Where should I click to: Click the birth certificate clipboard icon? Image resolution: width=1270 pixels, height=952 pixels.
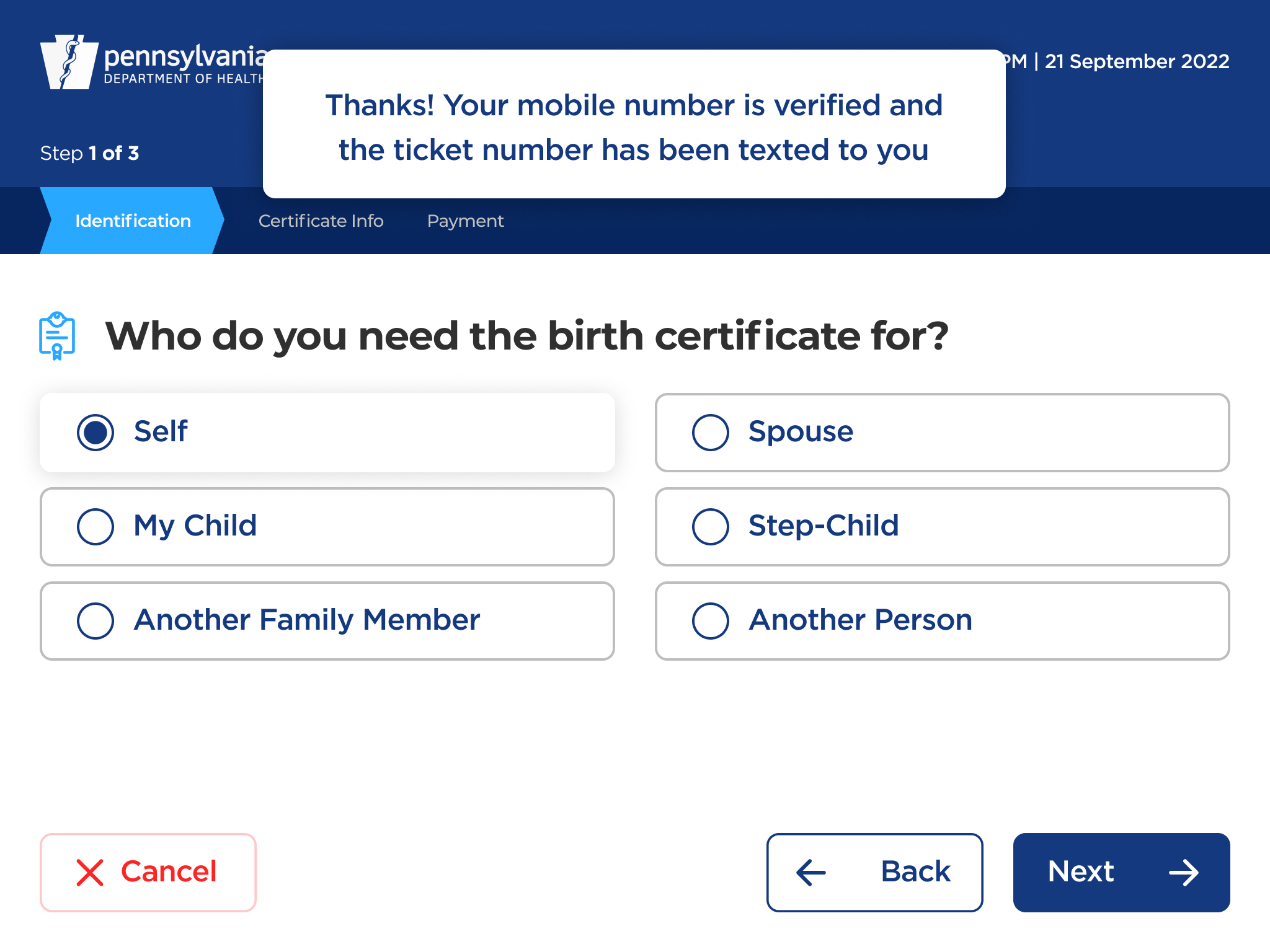(57, 335)
